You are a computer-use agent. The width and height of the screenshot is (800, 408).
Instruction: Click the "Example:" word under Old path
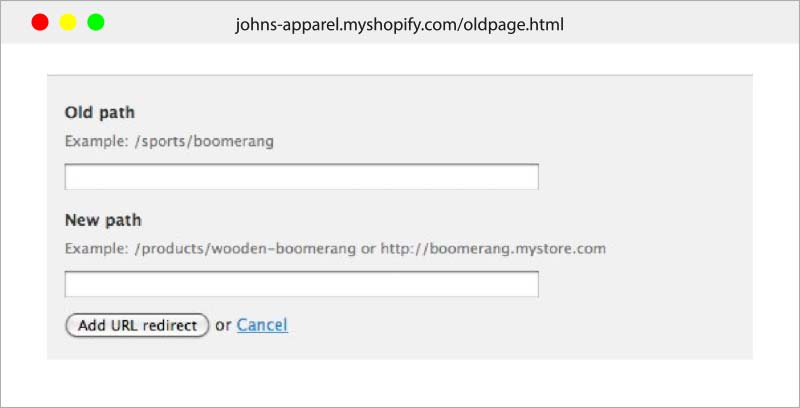click(96, 142)
